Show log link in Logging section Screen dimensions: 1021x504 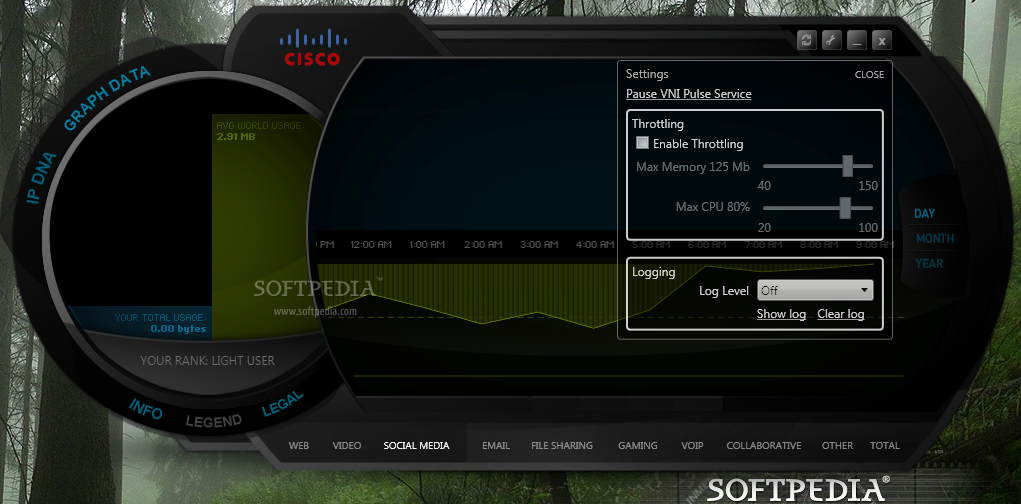pyautogui.click(x=781, y=314)
